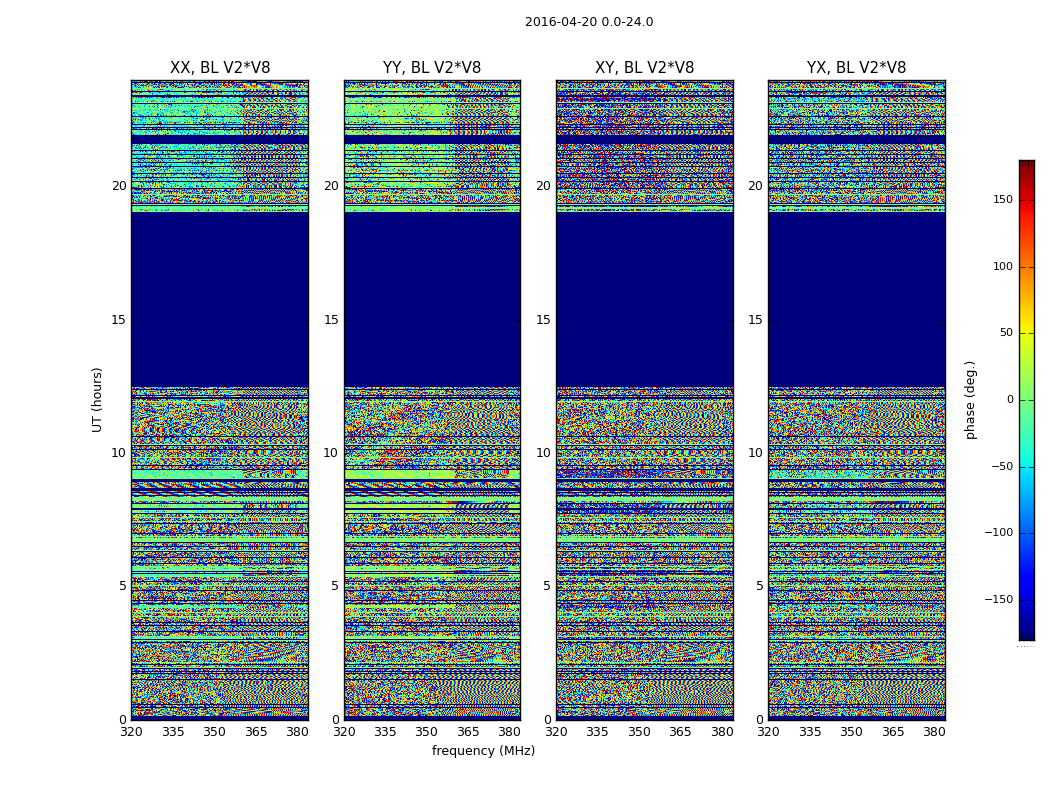The image size is (1050, 800).
Task: Click the 50 tick on the colorbar
Action: 1006,333
